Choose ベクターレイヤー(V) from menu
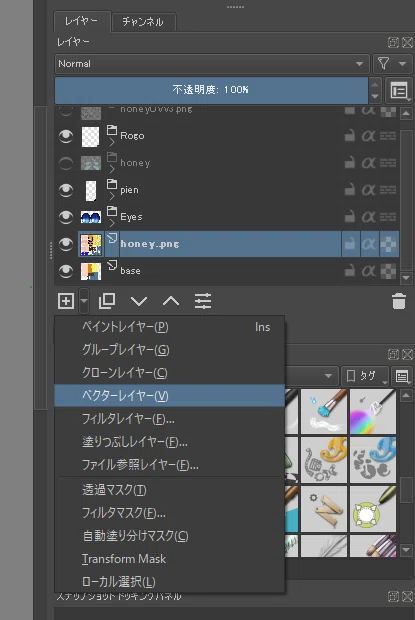This screenshot has height=620, width=415. pos(170,396)
